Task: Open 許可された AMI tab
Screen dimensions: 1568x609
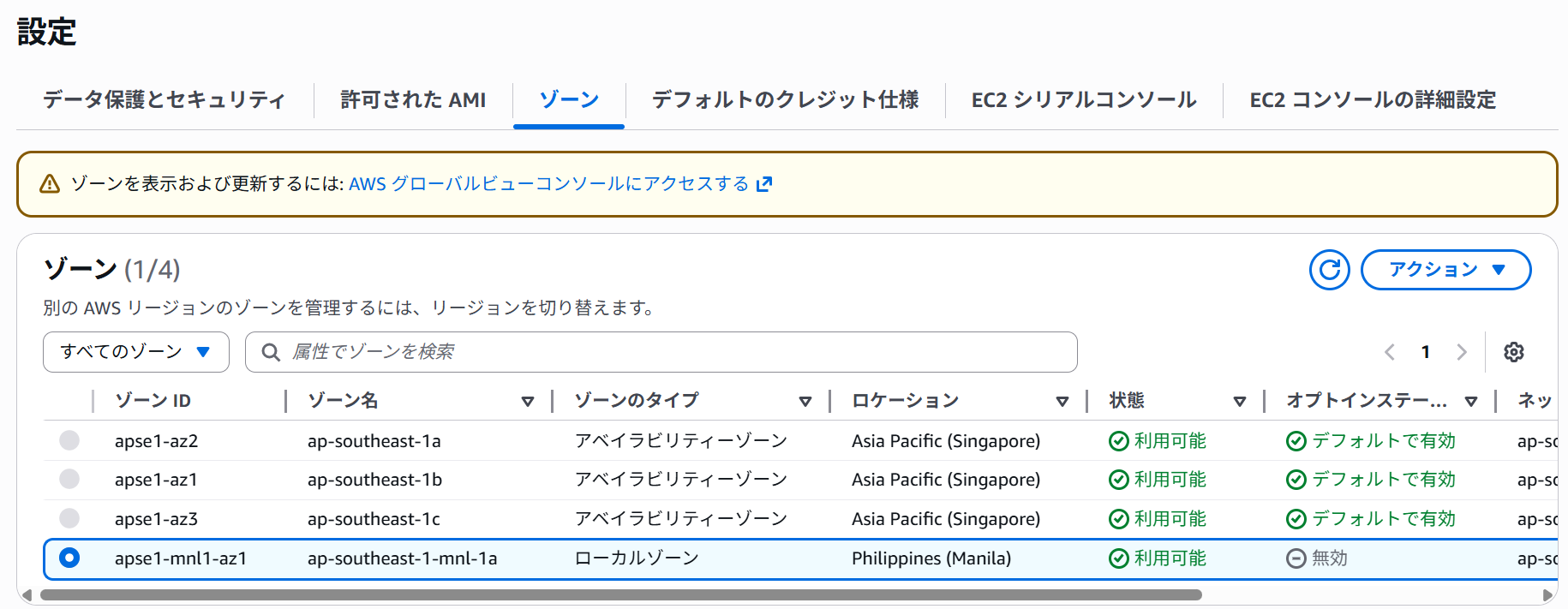Action: (413, 100)
